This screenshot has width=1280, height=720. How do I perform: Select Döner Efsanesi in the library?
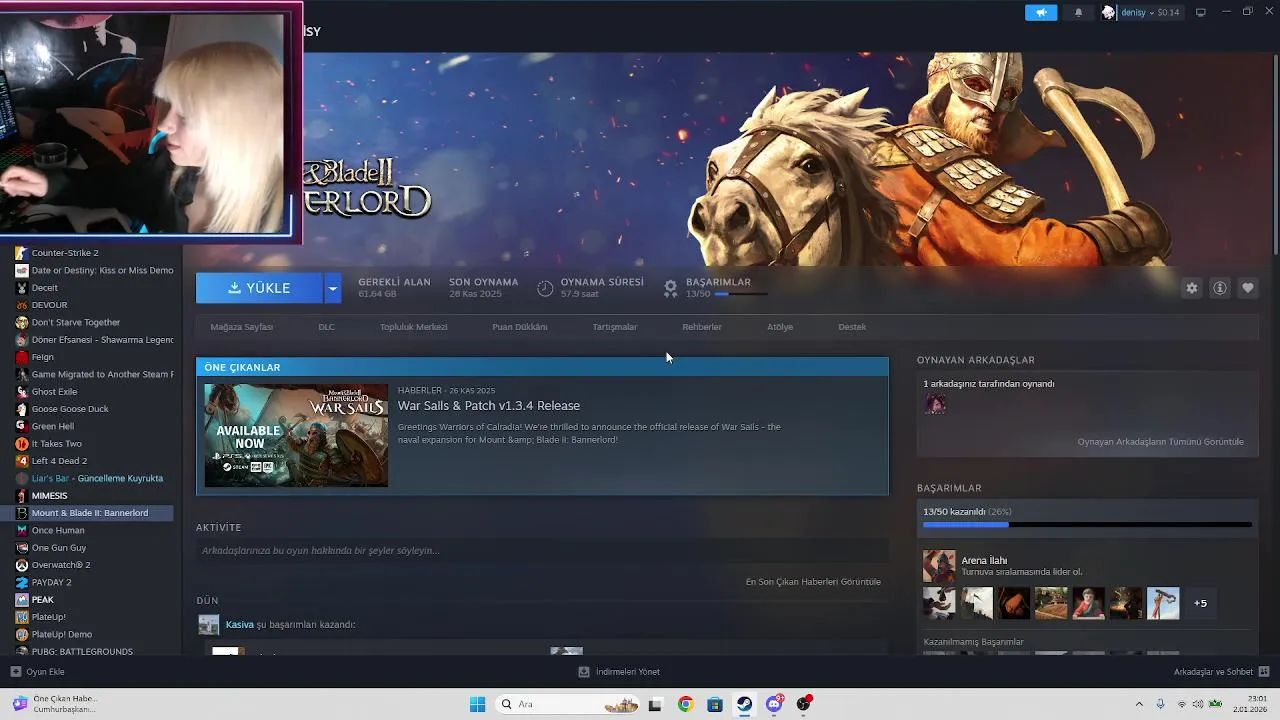click(x=102, y=340)
